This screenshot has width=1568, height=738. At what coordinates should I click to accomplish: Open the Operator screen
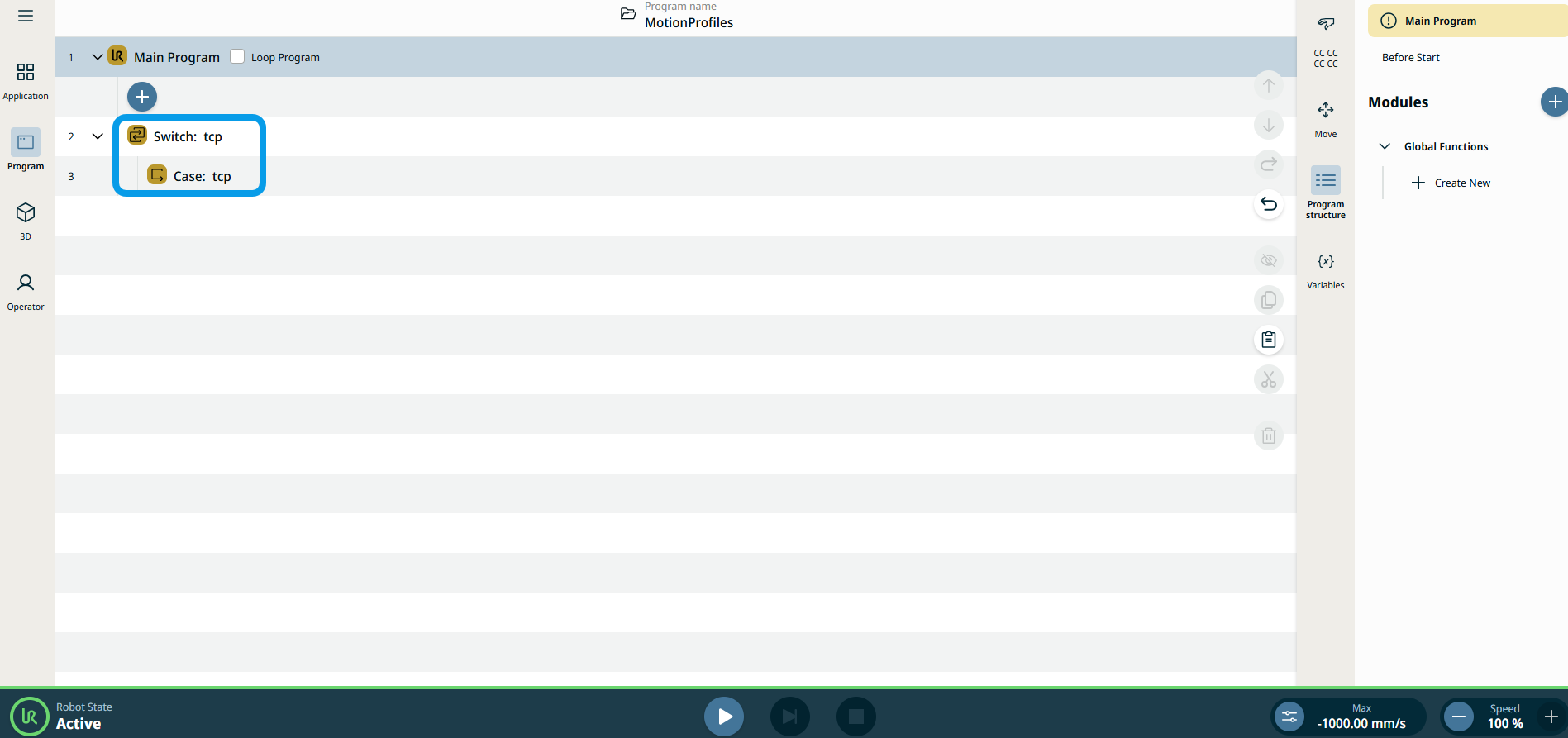[x=26, y=292]
